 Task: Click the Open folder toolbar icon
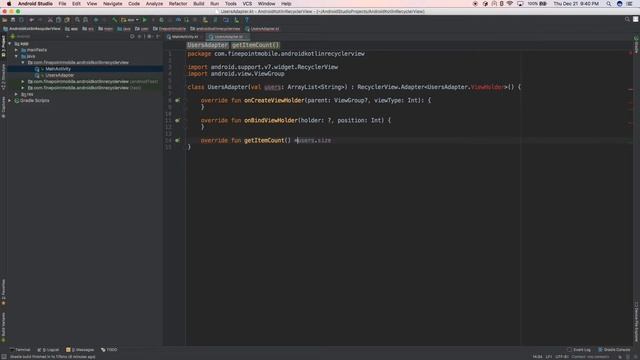click(x=4, y=20)
